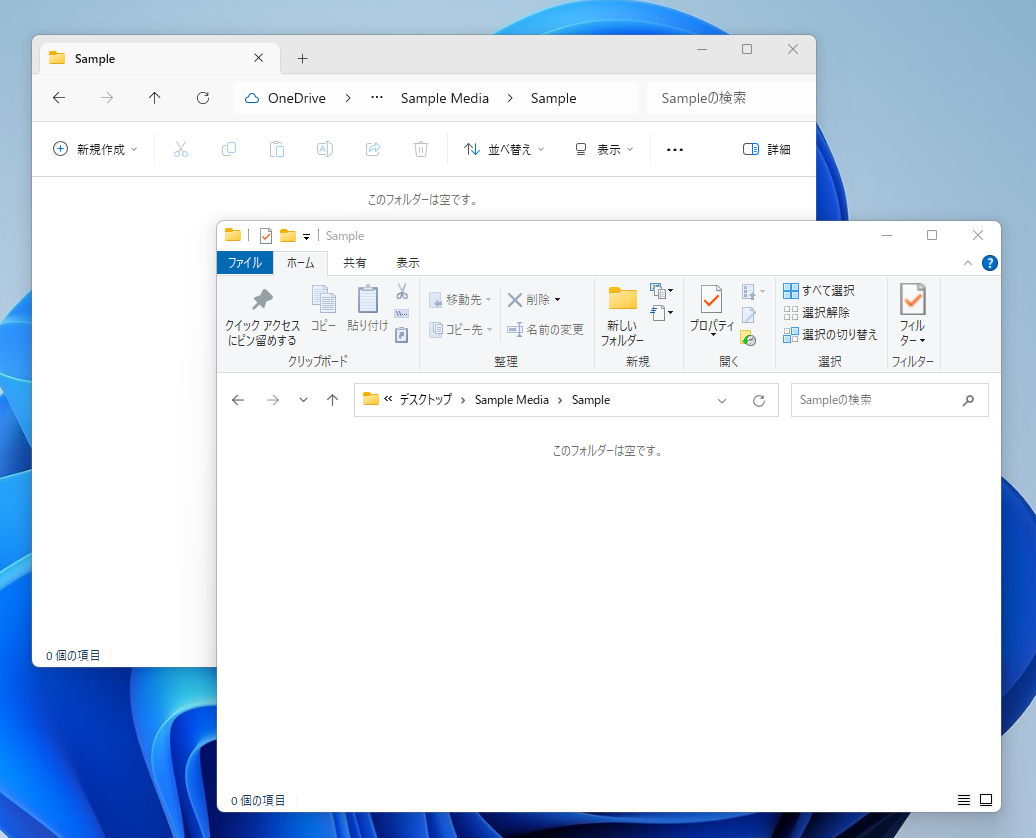Image resolution: width=1036 pixels, height=838 pixels.
Task: Click properties icon in quick access toolbar
Action: [266, 236]
